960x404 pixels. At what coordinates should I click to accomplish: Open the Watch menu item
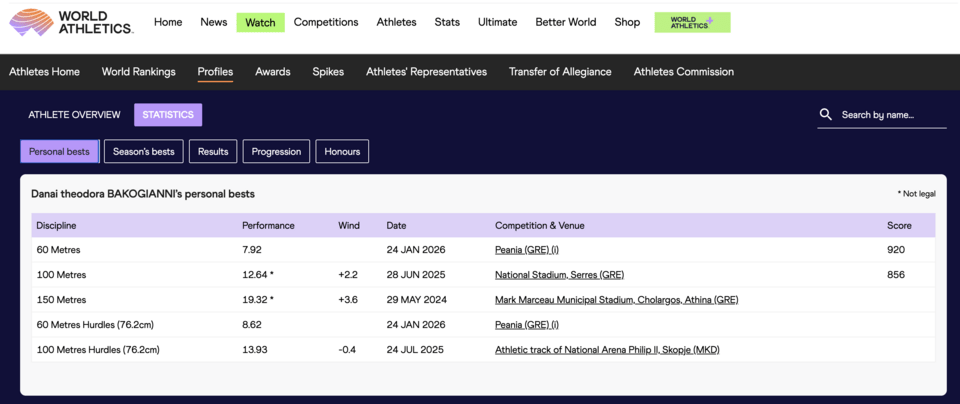pos(260,22)
